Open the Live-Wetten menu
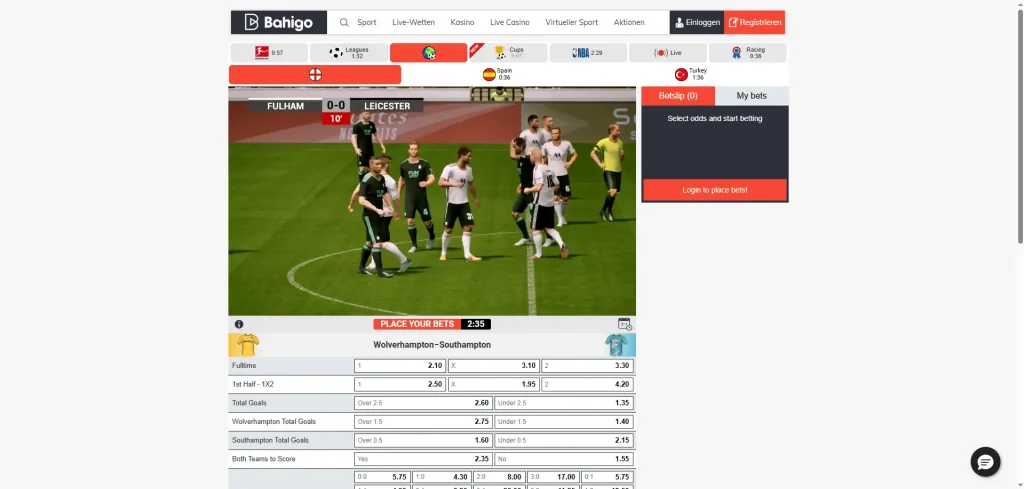Image resolution: width=1024 pixels, height=489 pixels. pyautogui.click(x=413, y=22)
